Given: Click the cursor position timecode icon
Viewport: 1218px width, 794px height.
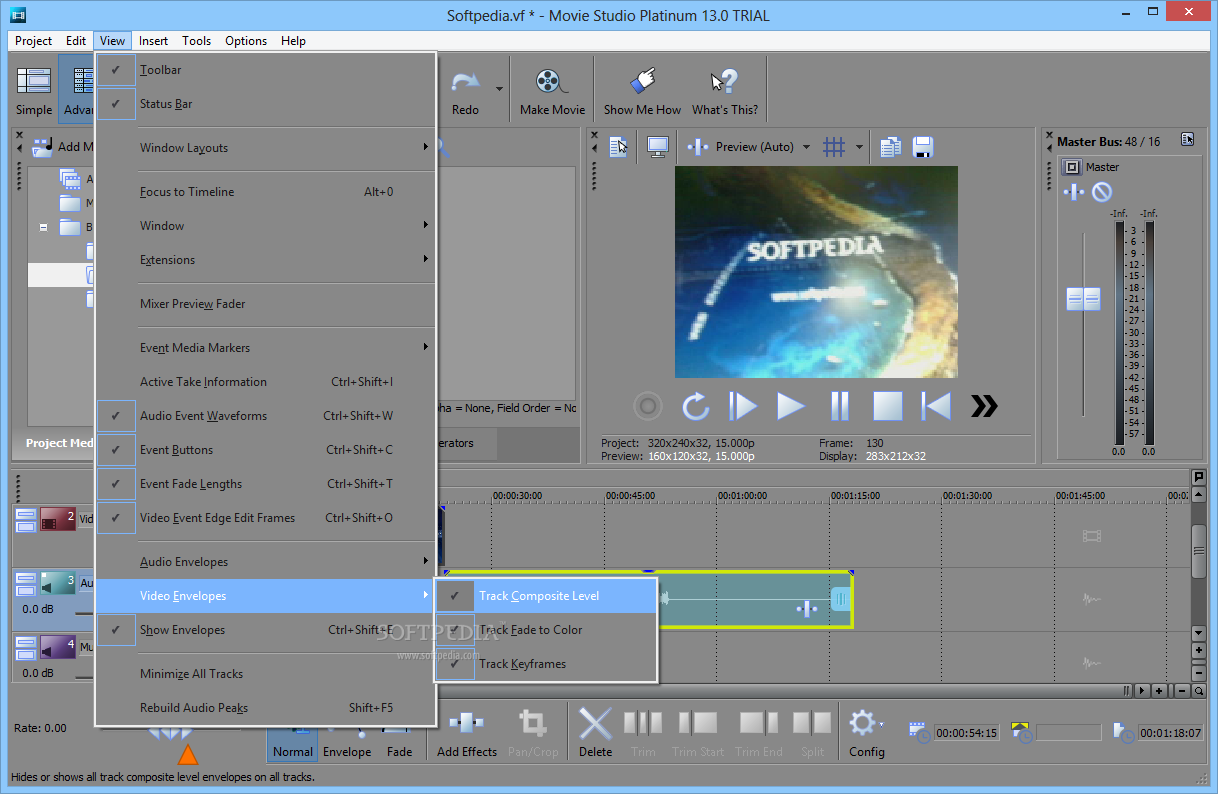Looking at the screenshot, I should coord(920,732).
